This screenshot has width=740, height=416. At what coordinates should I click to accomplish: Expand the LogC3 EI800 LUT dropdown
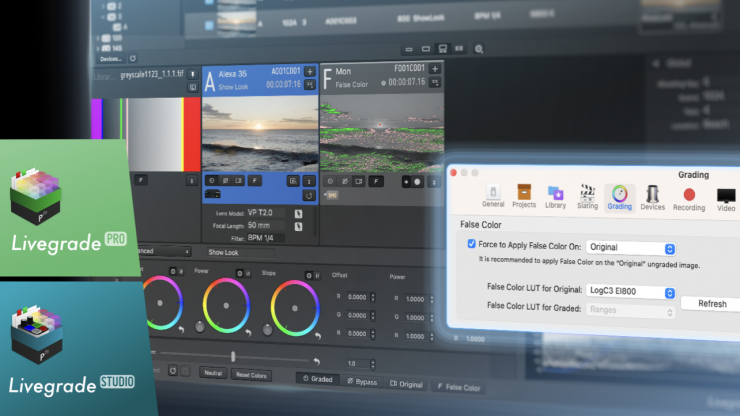631,292
